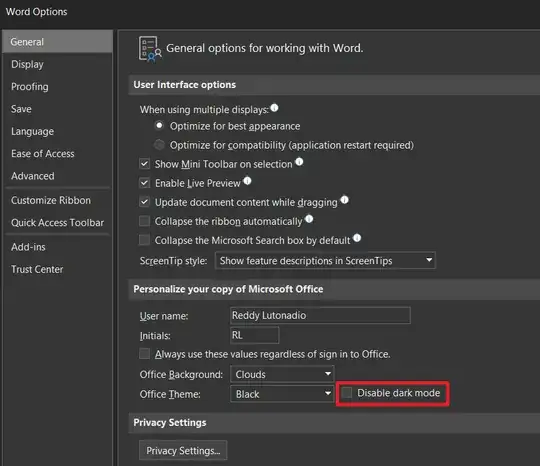
Task: Uncheck Show Mini Toolbar on selection
Action: pos(144,164)
